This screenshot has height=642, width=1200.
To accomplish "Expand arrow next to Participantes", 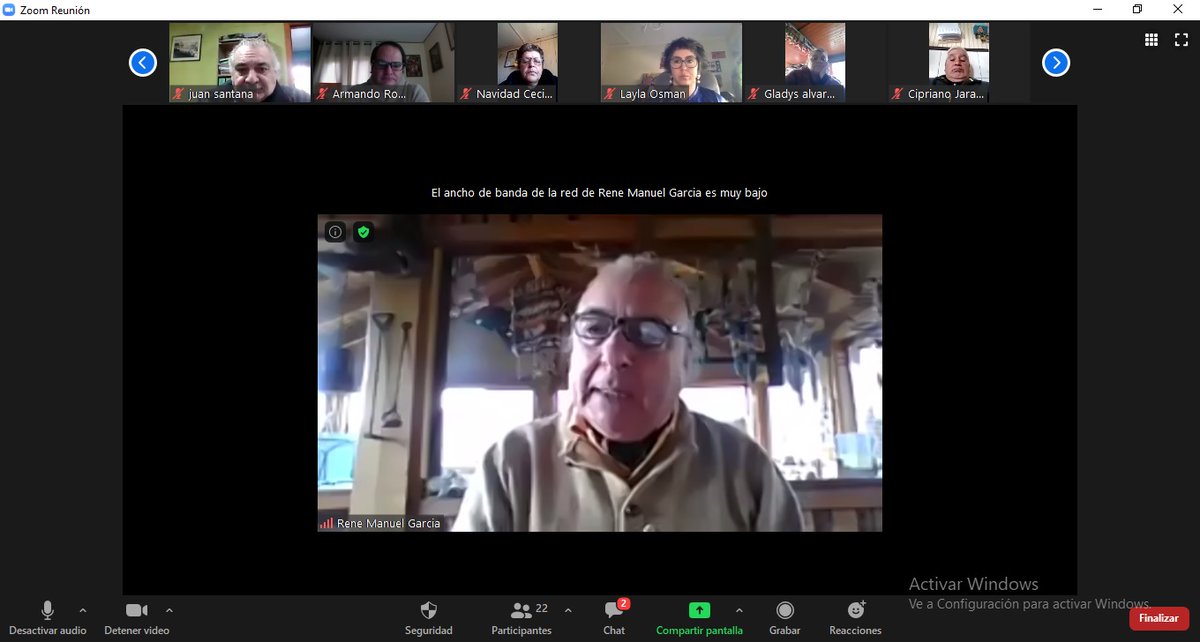I will click(x=568, y=610).
